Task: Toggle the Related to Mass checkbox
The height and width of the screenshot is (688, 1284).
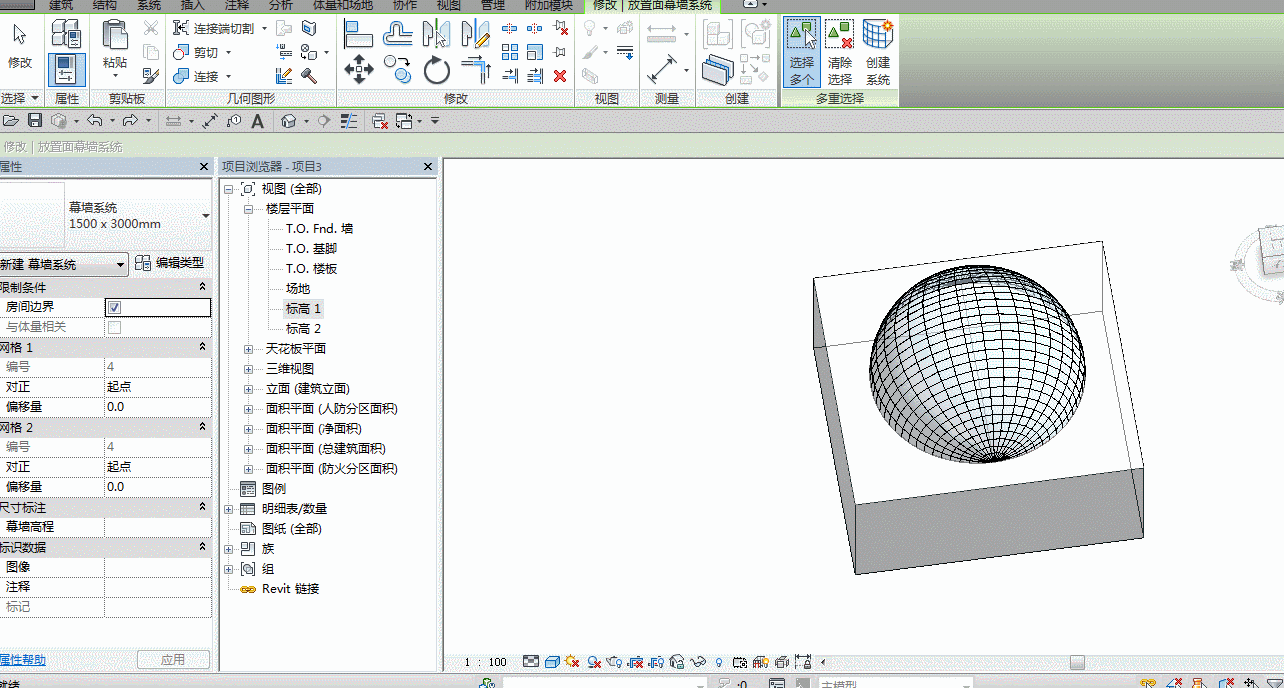Action: pos(114,328)
